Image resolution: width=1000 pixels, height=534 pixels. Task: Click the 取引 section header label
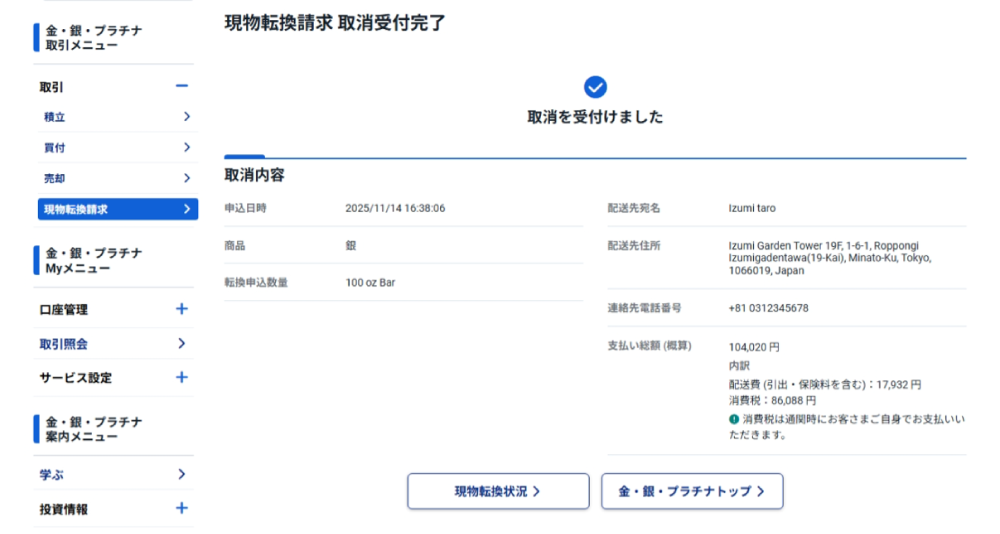[52, 88]
